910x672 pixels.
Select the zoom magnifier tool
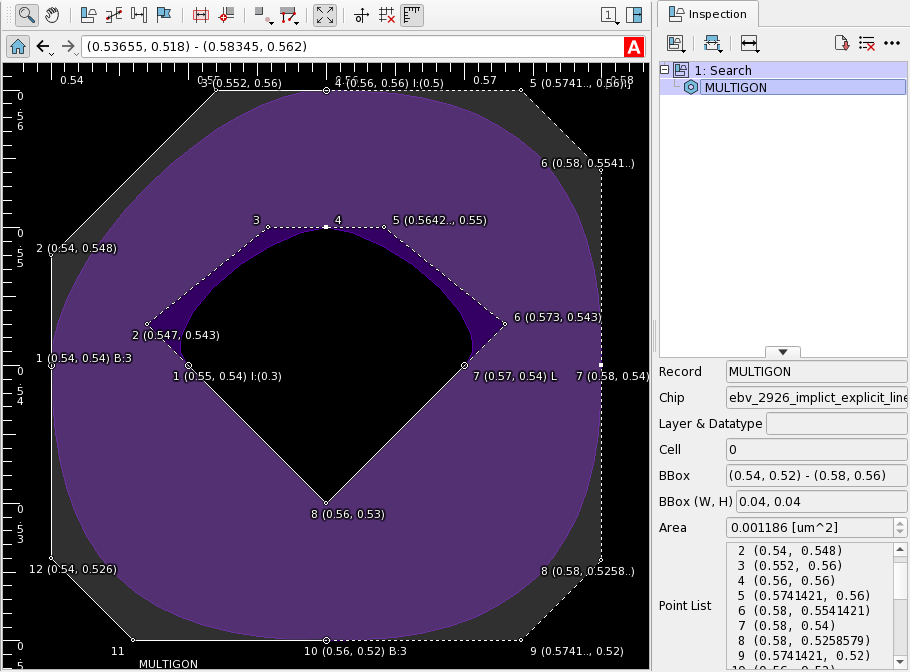pyautogui.click(x=26, y=15)
